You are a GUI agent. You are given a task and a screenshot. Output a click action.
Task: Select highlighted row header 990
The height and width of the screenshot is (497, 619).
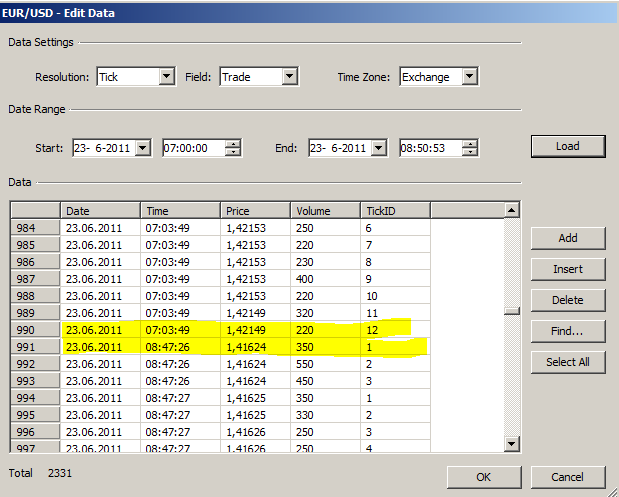point(36,330)
